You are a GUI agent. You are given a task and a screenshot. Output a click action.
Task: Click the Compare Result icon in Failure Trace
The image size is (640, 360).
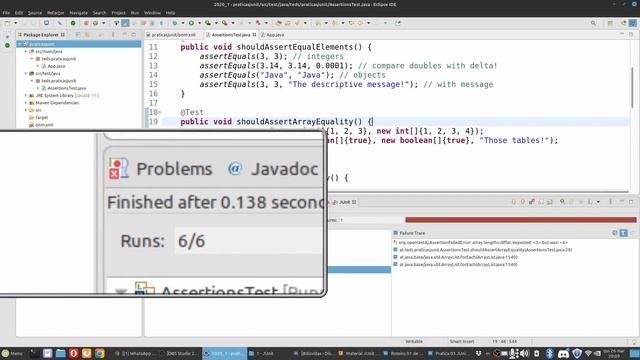point(633,233)
